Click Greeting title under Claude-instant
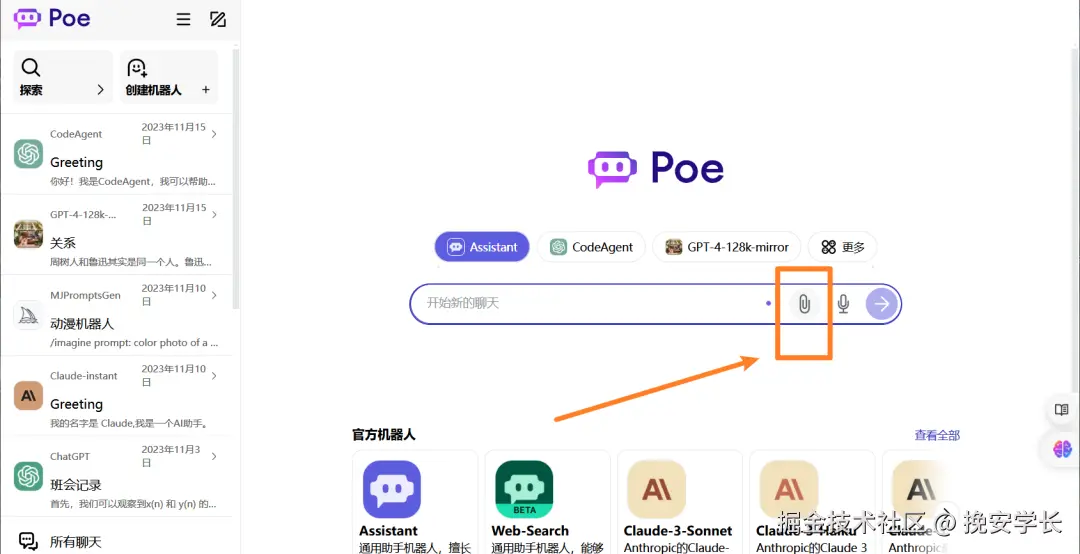The image size is (1080, 554). pos(76,404)
